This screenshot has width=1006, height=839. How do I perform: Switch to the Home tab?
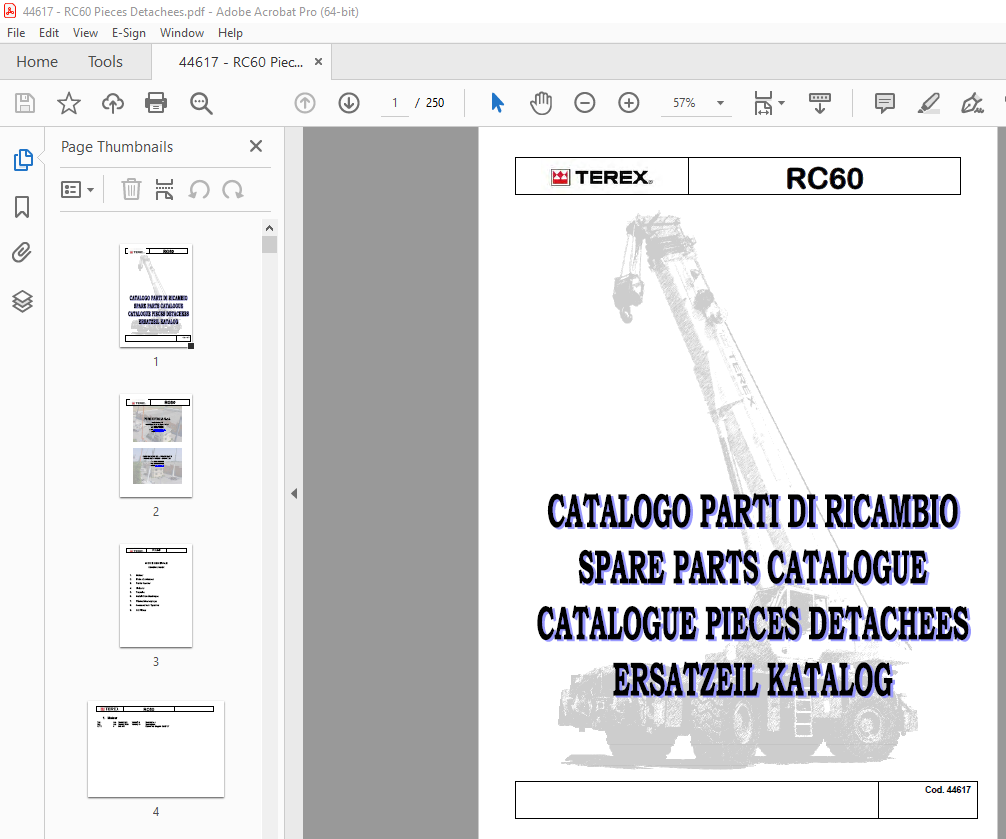coord(37,62)
